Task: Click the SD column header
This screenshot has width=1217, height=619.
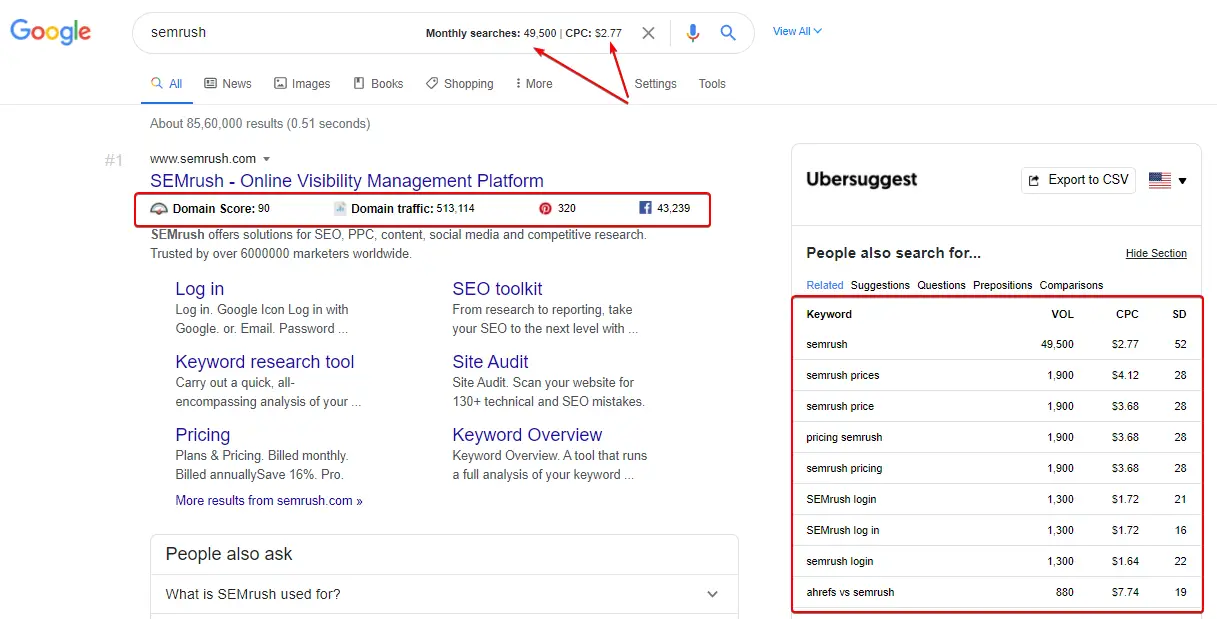Action: pos(1179,314)
